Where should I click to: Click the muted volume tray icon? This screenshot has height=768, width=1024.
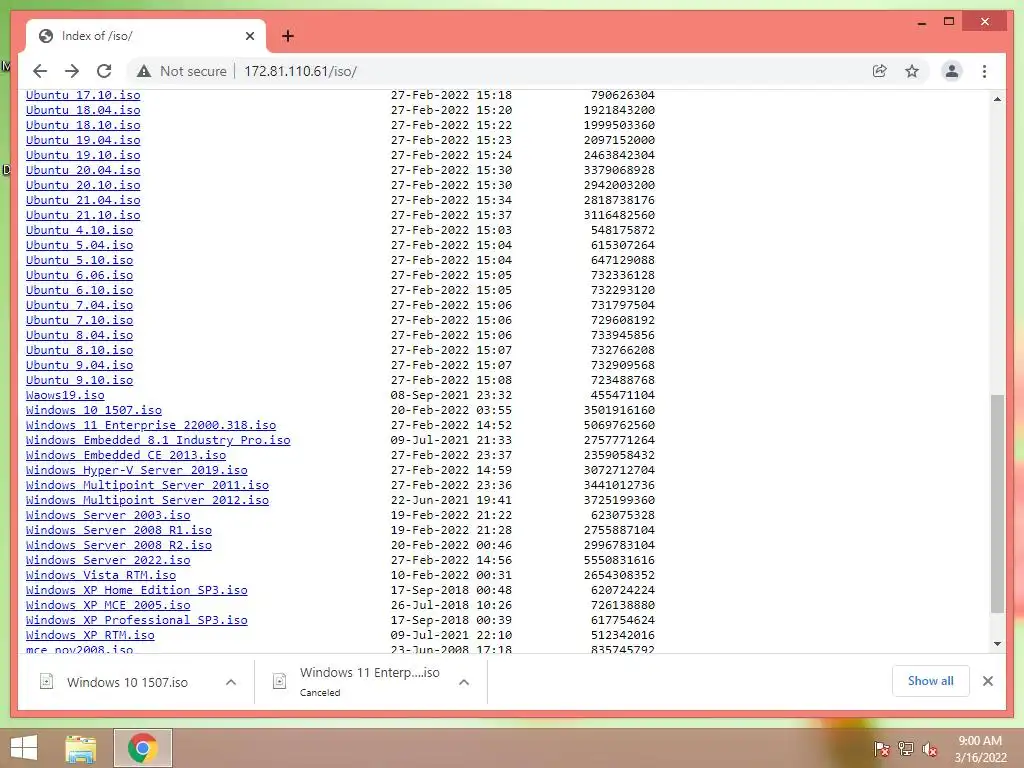(930, 748)
